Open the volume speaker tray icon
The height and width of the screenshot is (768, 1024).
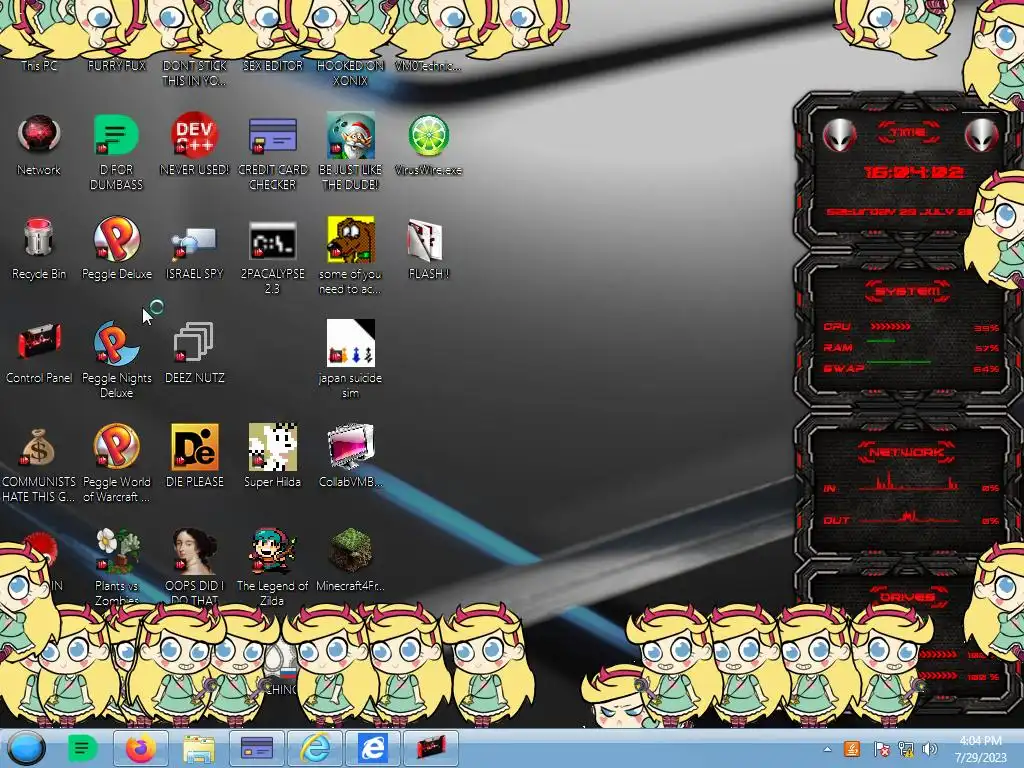930,749
